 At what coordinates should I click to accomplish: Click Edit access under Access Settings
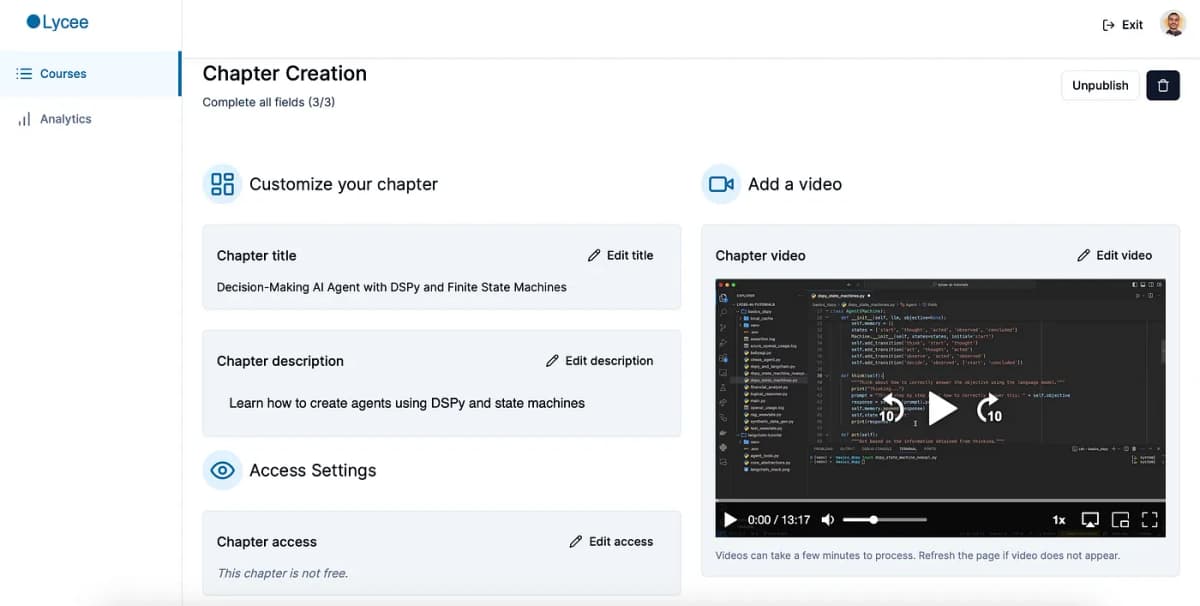tap(611, 541)
